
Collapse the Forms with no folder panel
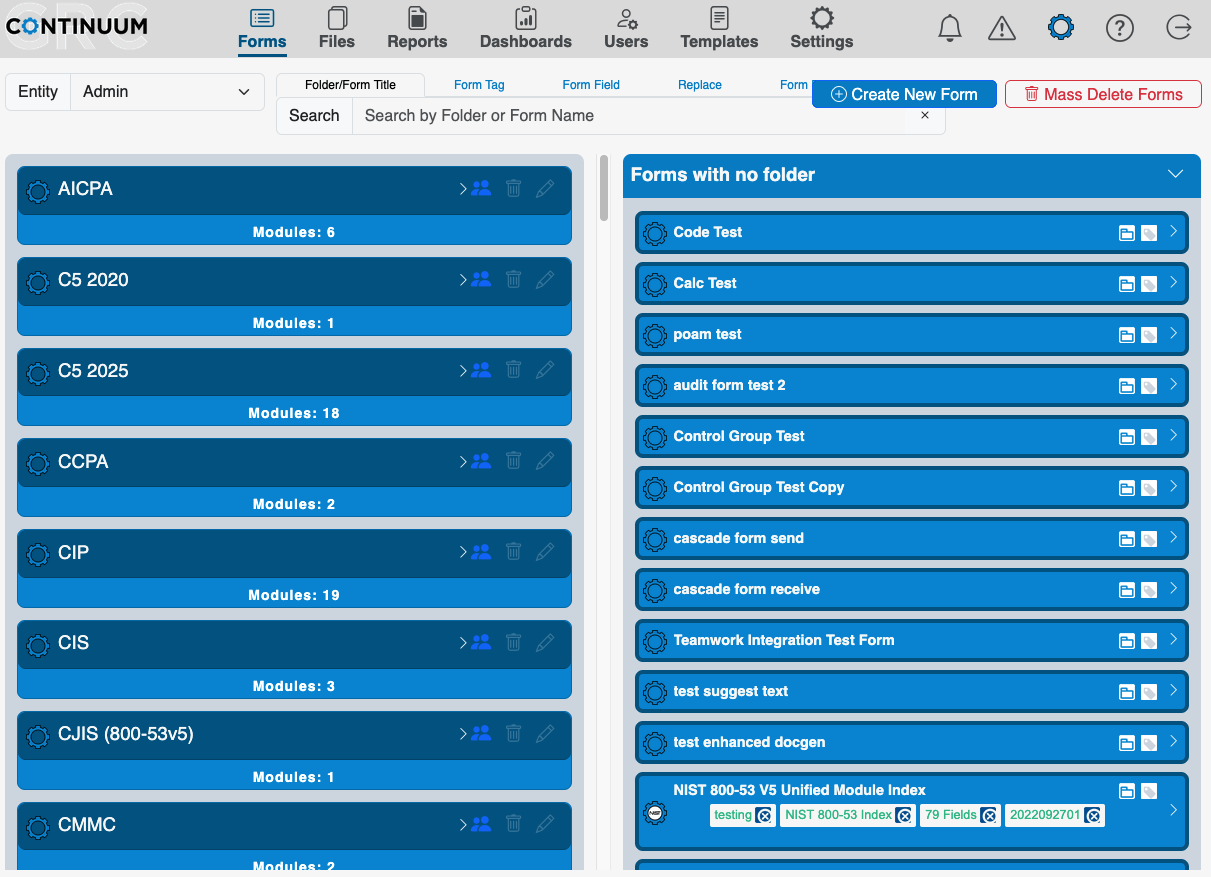(x=1176, y=174)
